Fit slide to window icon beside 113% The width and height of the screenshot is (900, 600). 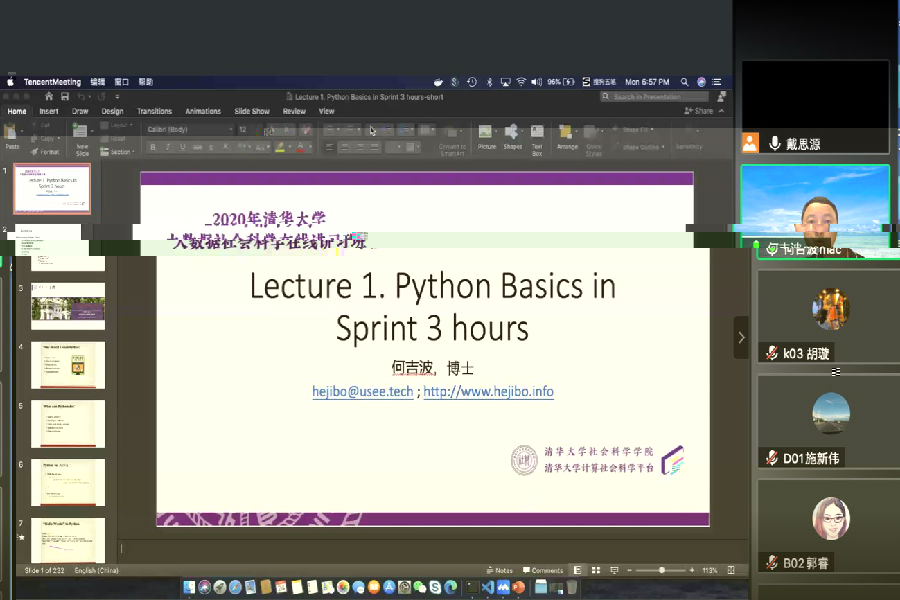point(731,570)
